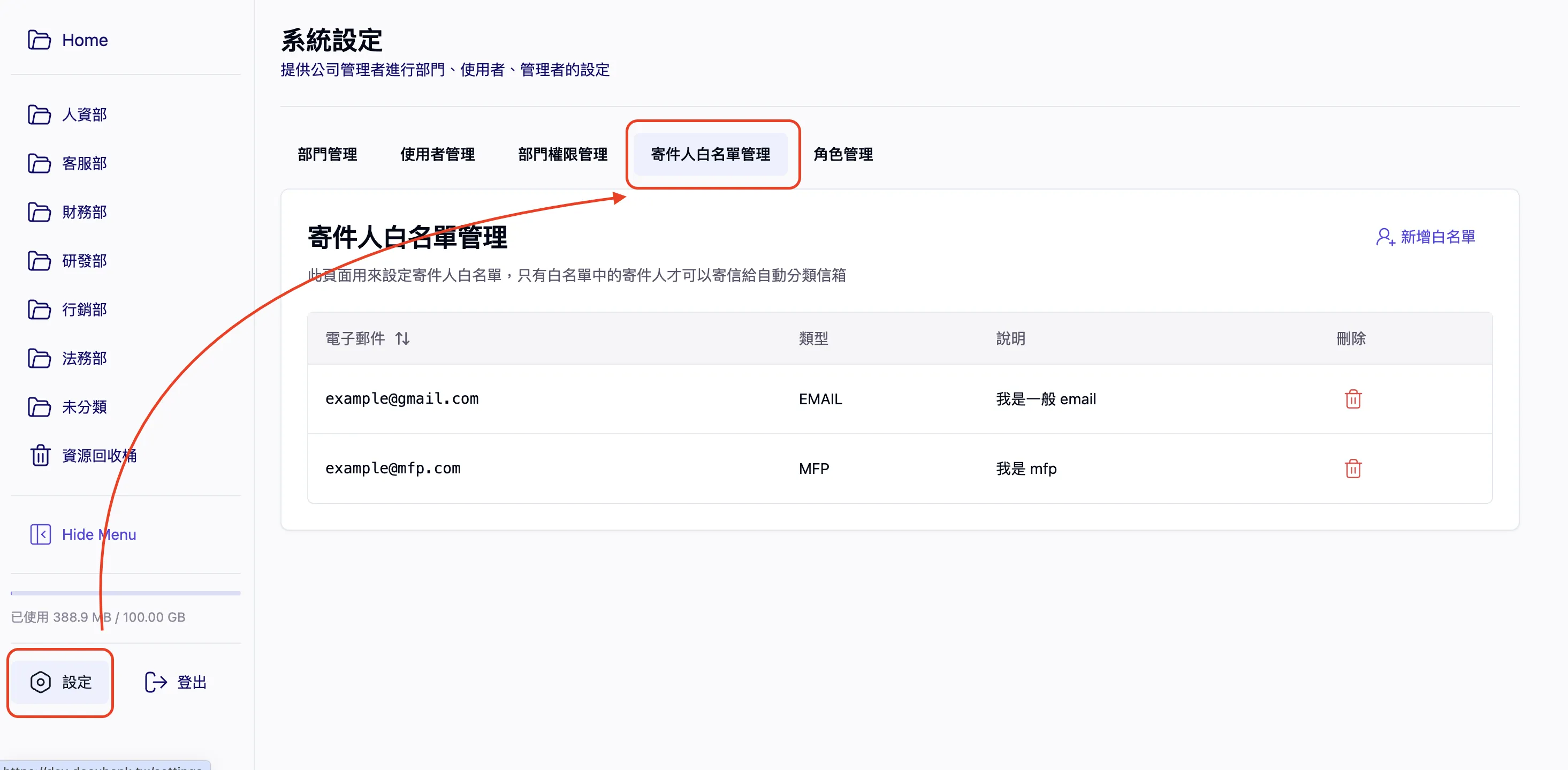The image size is (1568, 770).
Task: Switch to the 角色管理 tab
Action: [x=843, y=154]
